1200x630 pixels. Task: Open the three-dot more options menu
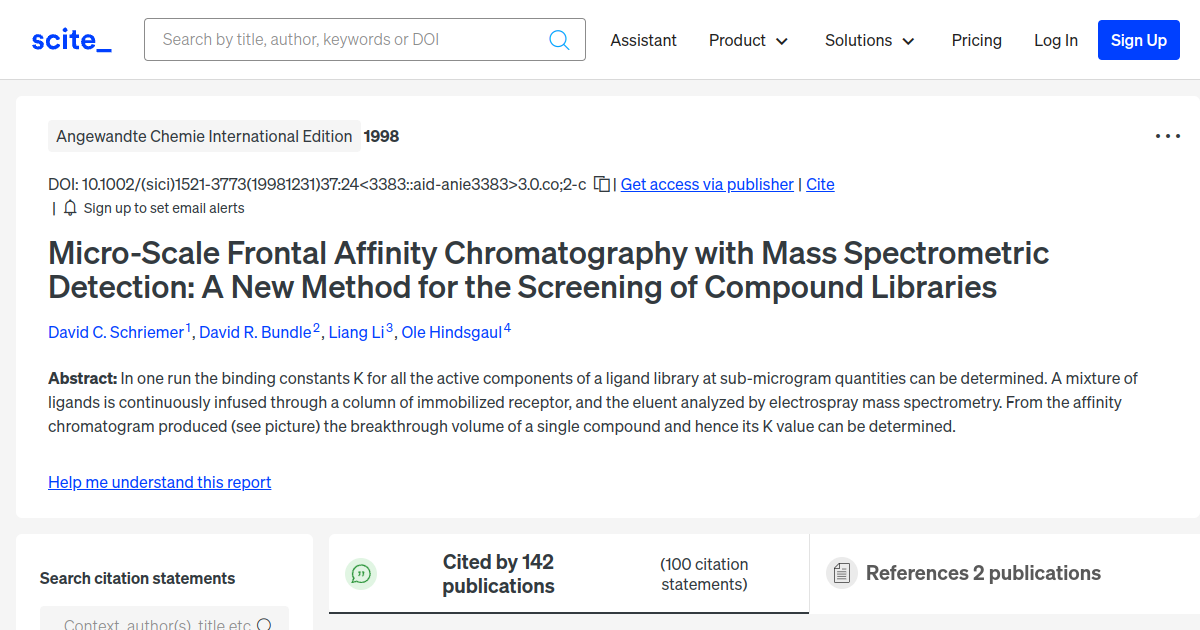click(1167, 137)
